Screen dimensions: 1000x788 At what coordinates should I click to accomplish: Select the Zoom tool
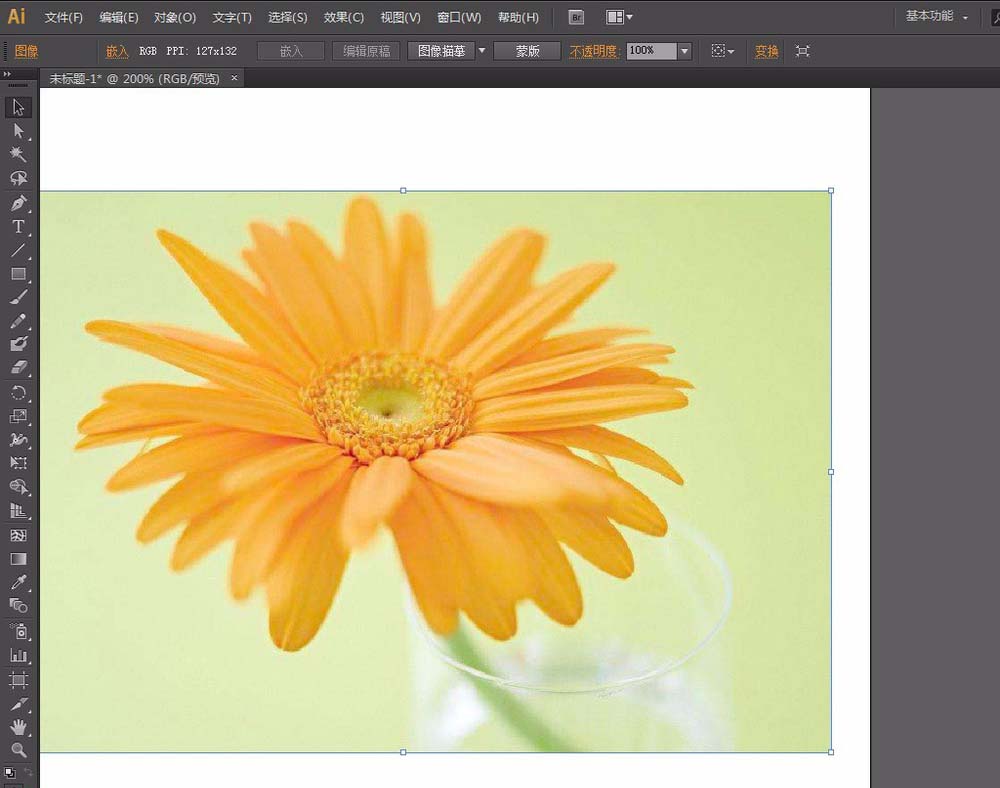tap(18, 750)
